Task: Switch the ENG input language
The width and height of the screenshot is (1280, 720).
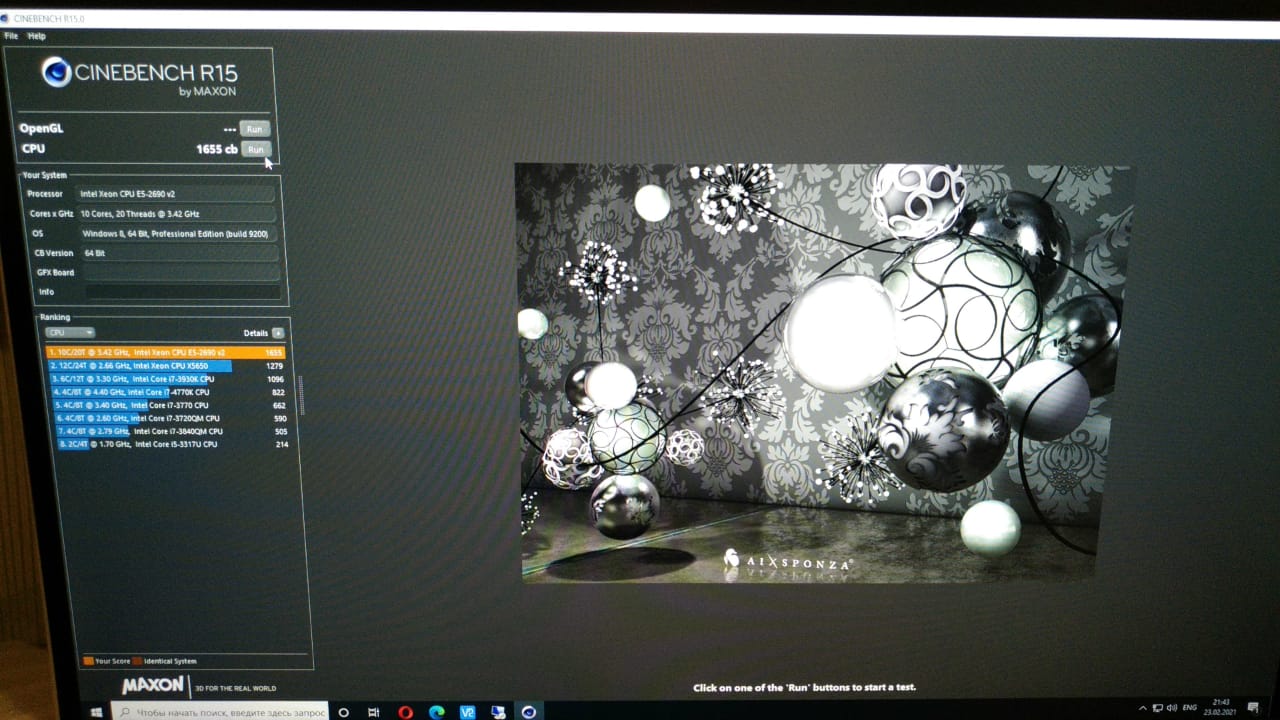Action: (x=1190, y=707)
